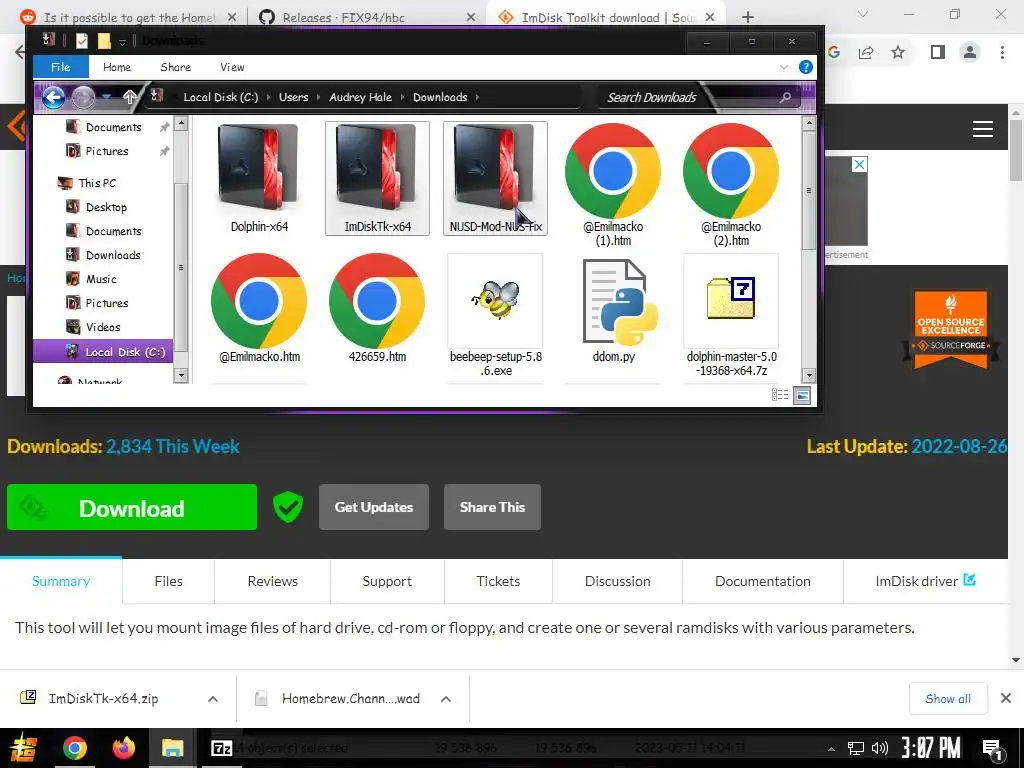Open a new Chrome tab
1024x768 pixels.
[748, 17]
